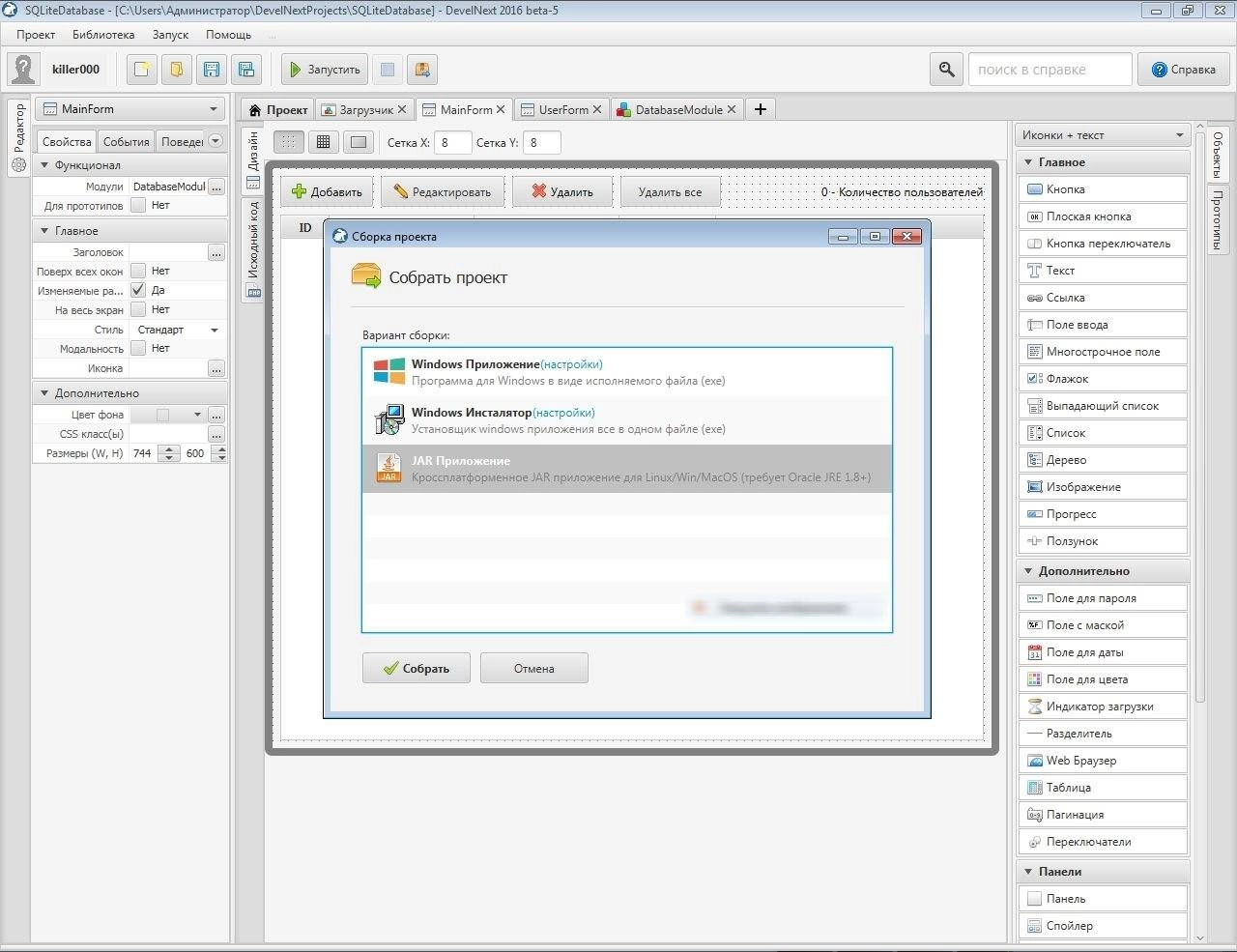The height and width of the screenshot is (952, 1237).
Task: Open the Запуск menu
Action: [x=170, y=34]
